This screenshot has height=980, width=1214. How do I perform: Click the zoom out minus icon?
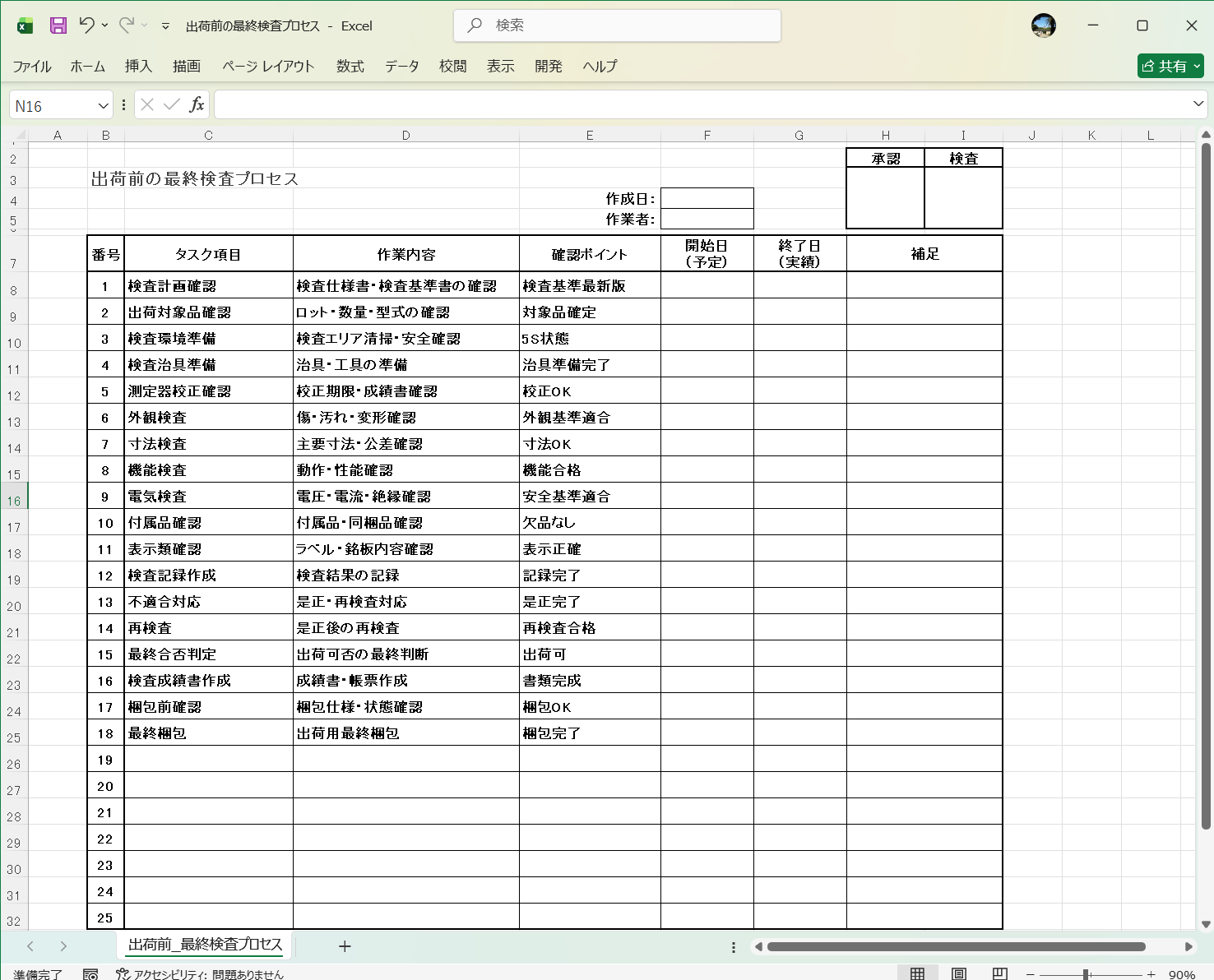(x=1030, y=974)
